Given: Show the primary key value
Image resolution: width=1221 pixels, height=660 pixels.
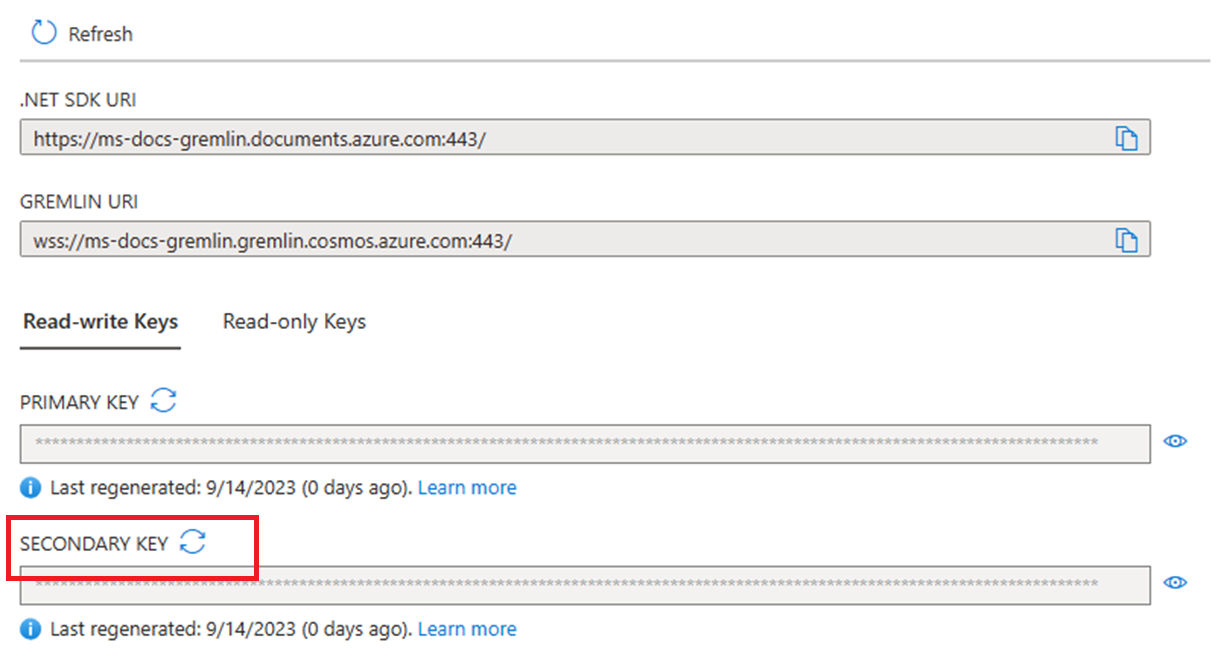Looking at the screenshot, I should point(1176,441).
